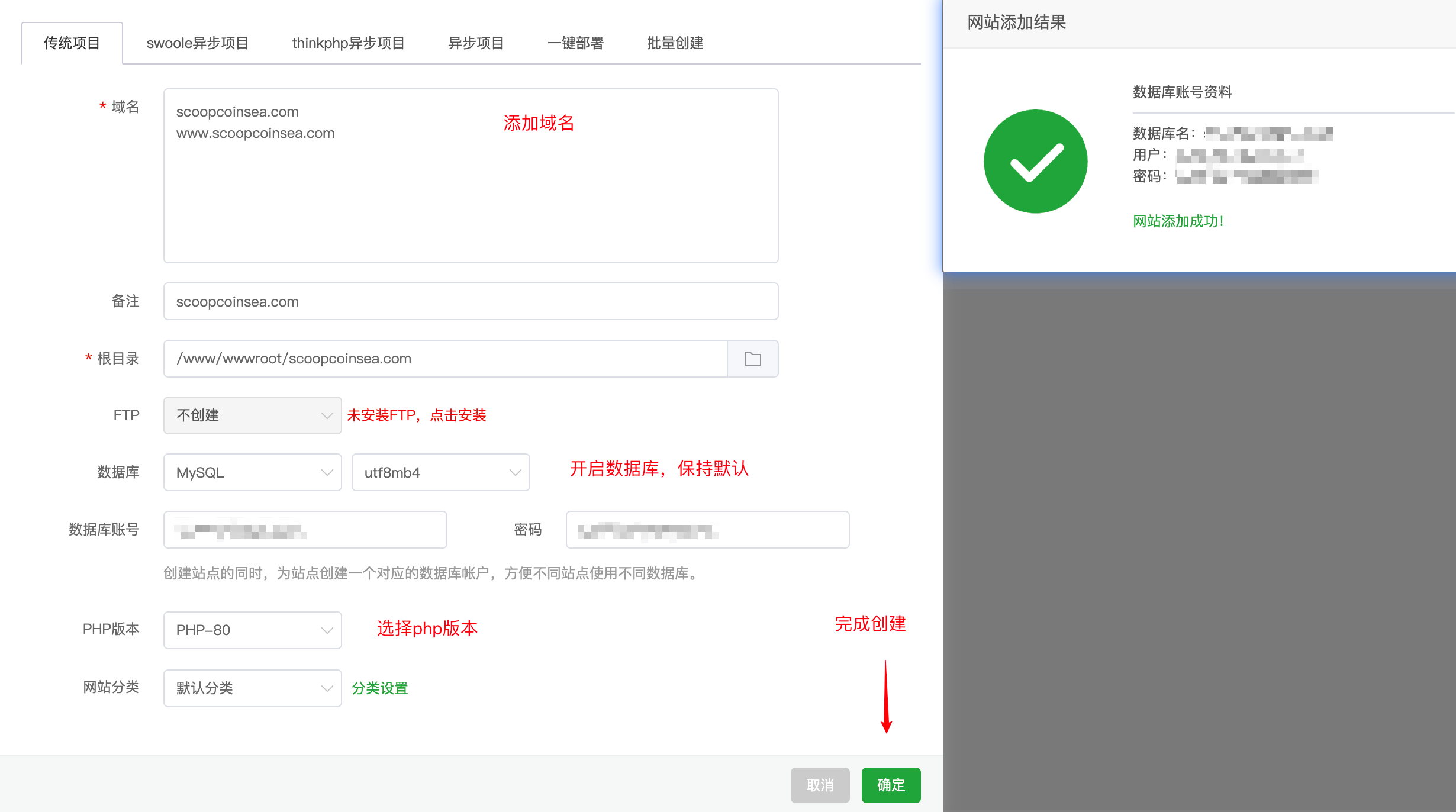Edit the 根目录 path field

tap(445, 359)
